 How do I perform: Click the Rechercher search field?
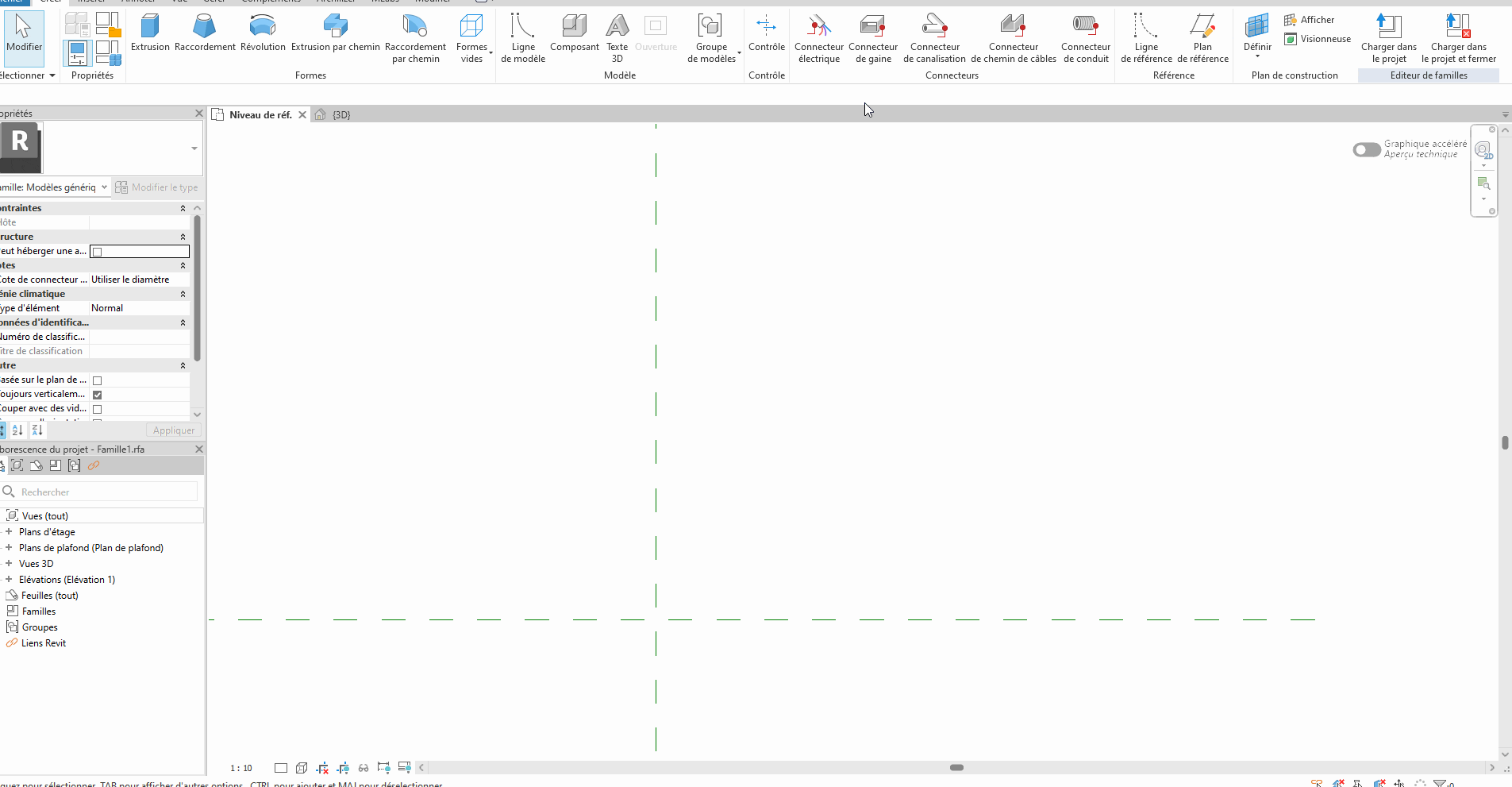(103, 492)
